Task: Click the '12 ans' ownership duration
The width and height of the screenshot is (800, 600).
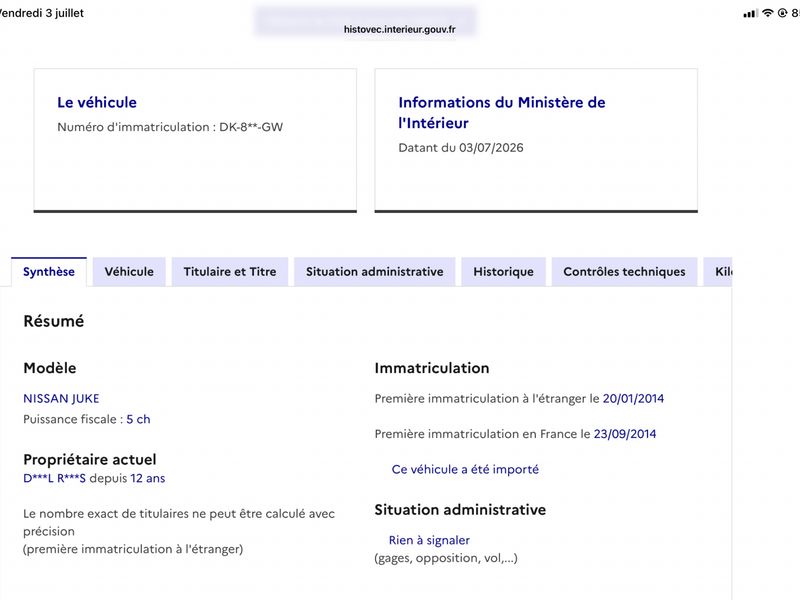Action: [148, 479]
